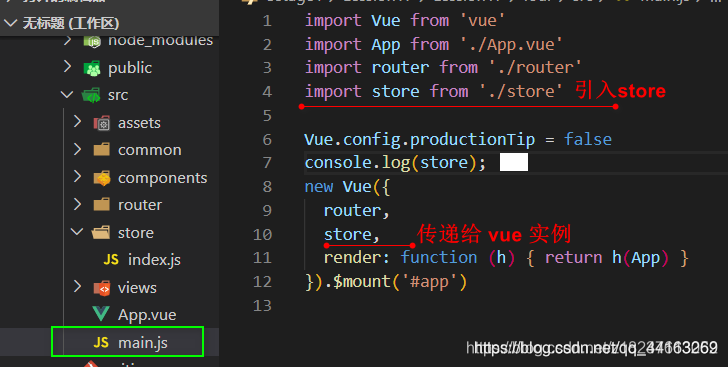Click 'store,' on line 10
Screen dimensions: 728x367
point(352,234)
